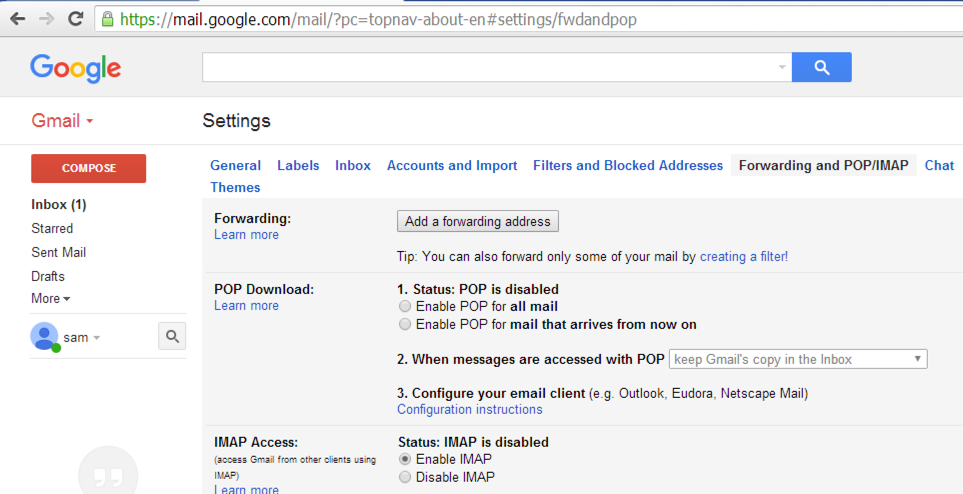This screenshot has height=494, width=963.
Task: Click the chat search magnifier icon
Action: [172, 337]
